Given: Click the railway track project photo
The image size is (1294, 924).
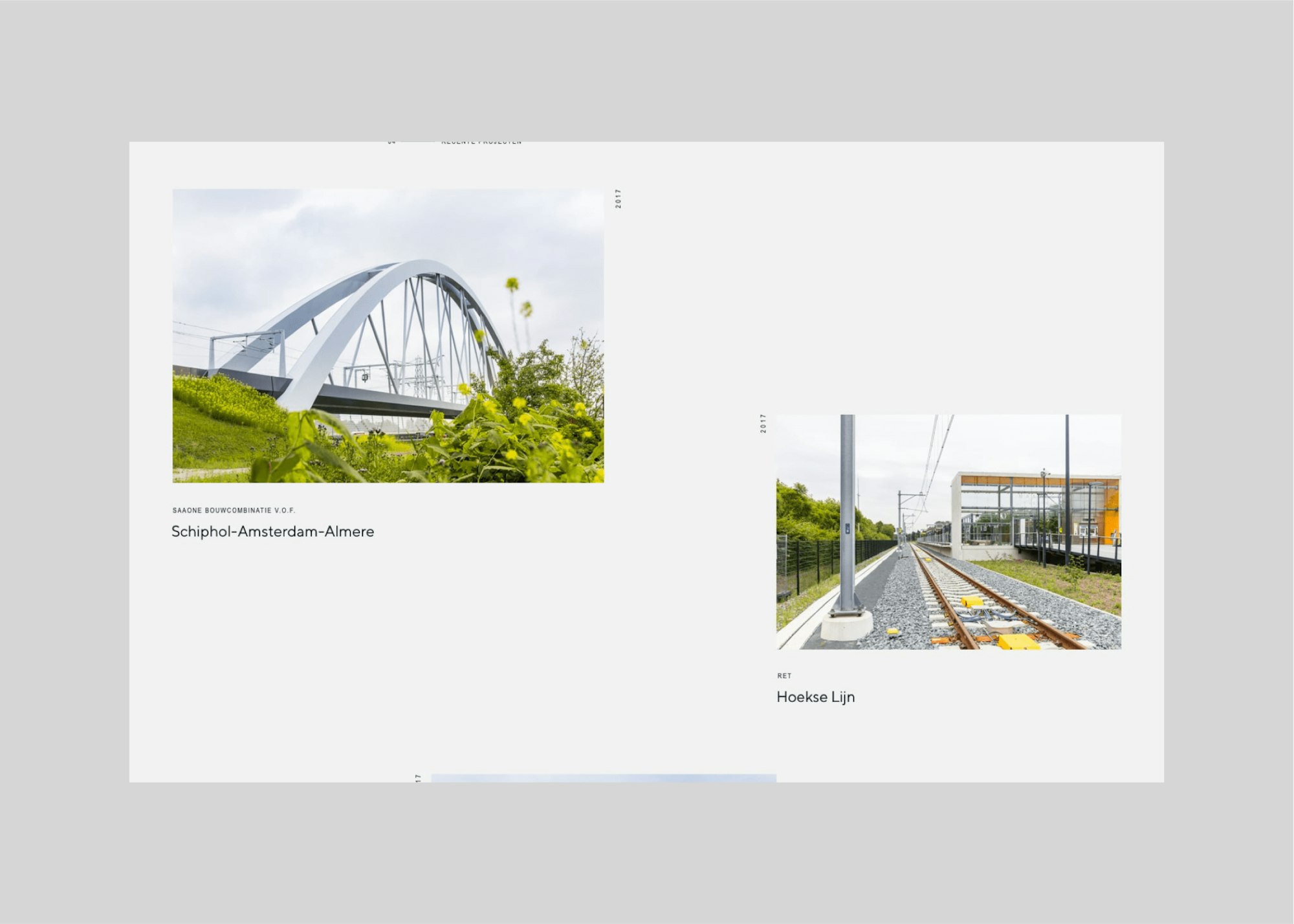Looking at the screenshot, I should coord(949,532).
